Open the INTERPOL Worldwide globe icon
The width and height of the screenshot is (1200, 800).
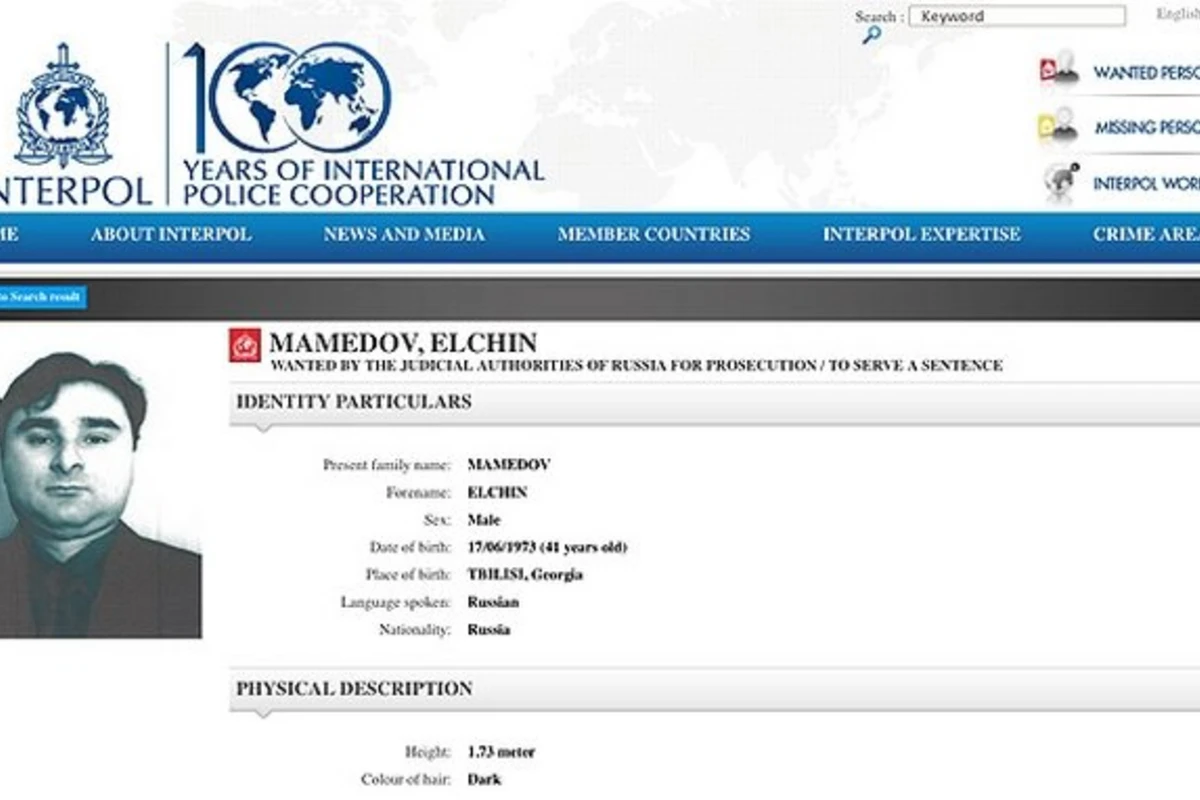(x=1060, y=183)
